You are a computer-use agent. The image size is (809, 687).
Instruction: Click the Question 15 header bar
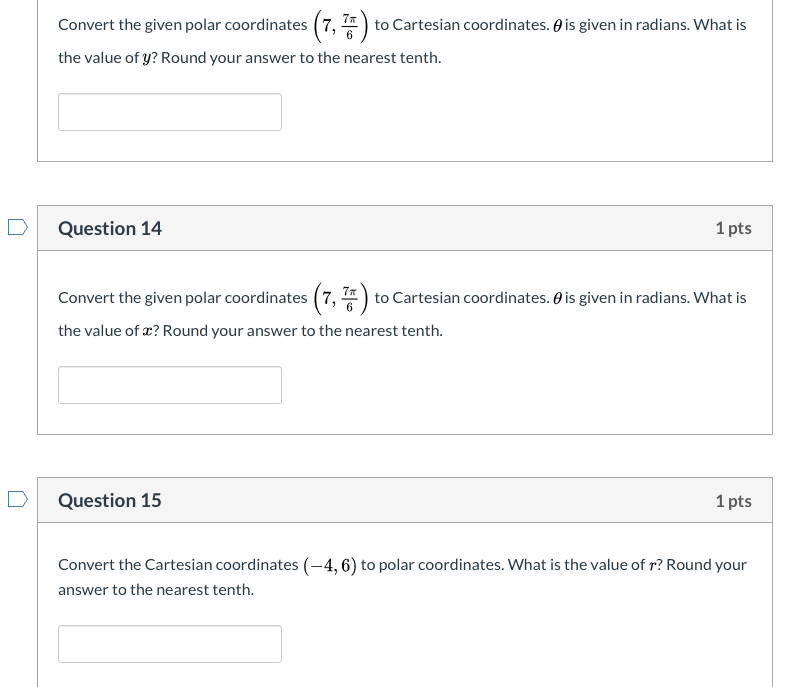click(404, 500)
